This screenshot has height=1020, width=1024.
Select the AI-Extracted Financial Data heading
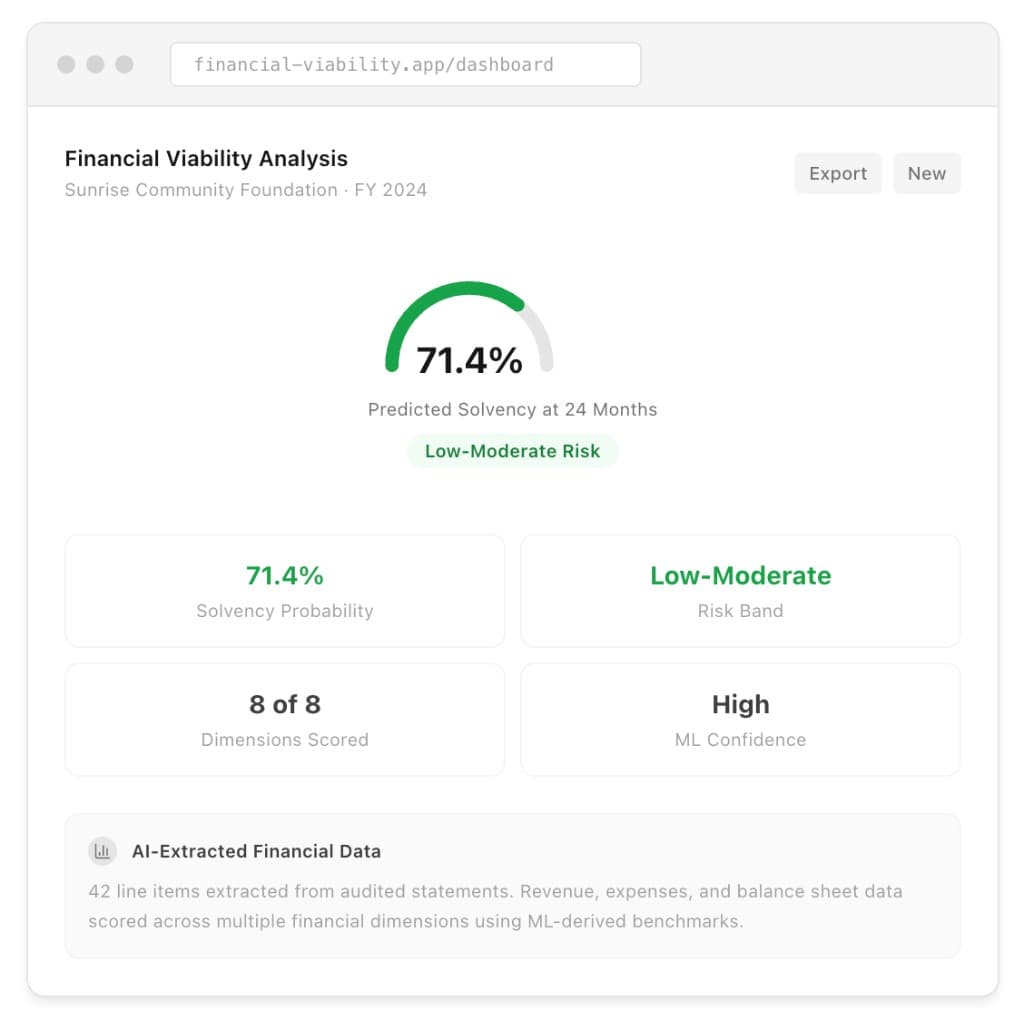[x=257, y=851]
